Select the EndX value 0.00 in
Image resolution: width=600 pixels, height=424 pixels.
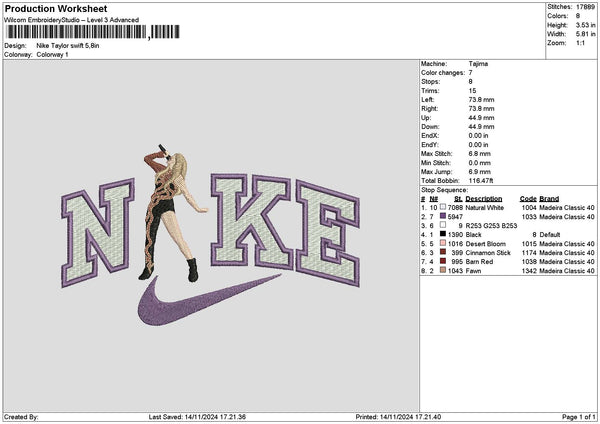pos(478,136)
